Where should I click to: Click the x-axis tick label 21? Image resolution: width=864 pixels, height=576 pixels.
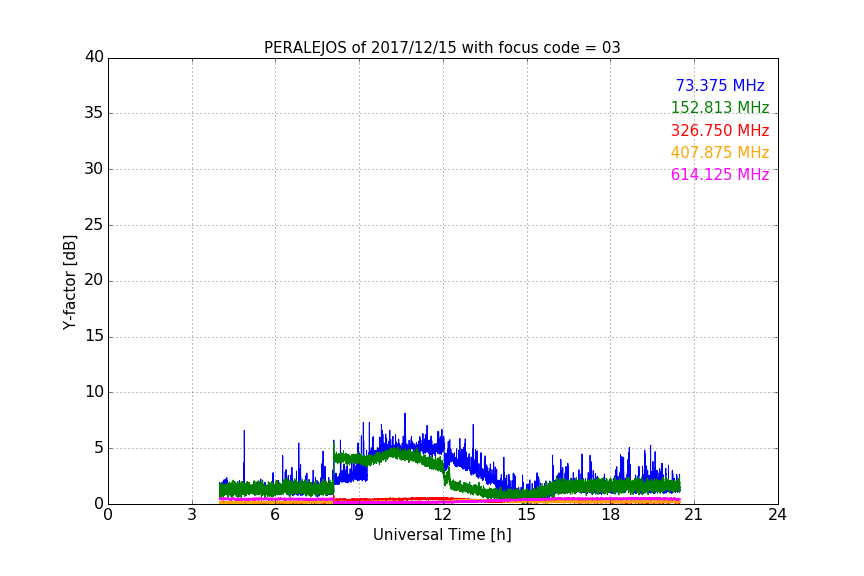point(694,515)
